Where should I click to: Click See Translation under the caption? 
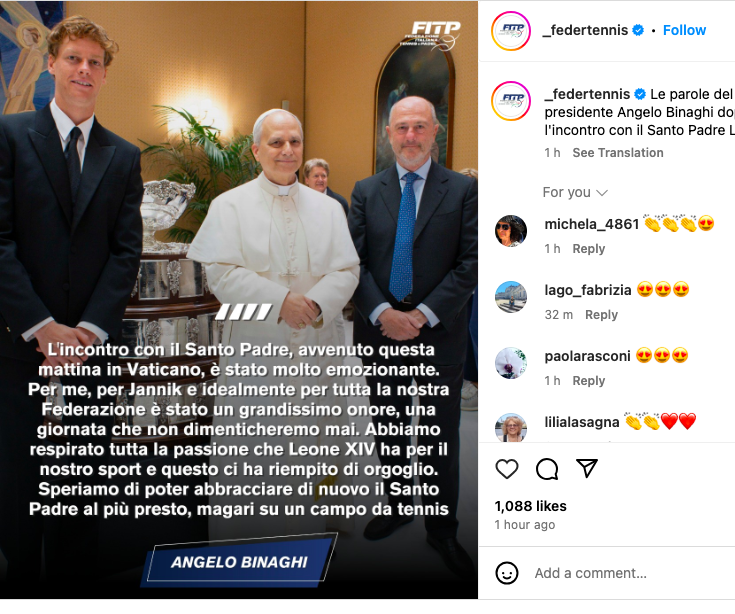pos(618,153)
